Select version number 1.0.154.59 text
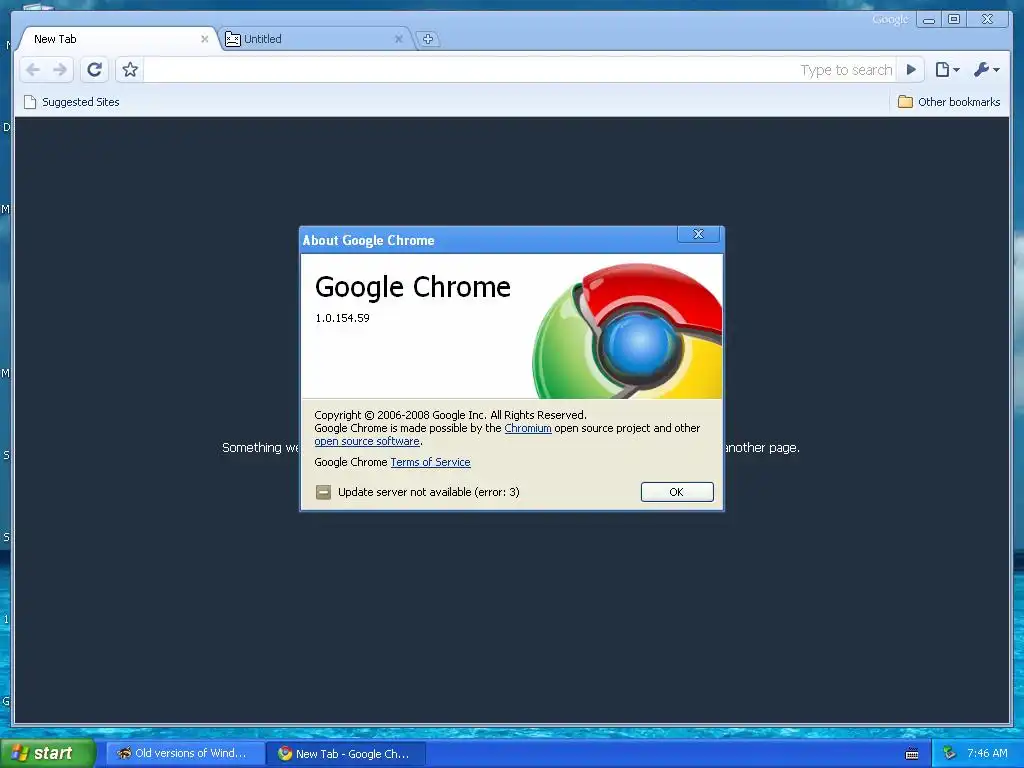The width and height of the screenshot is (1024, 768). (342, 318)
